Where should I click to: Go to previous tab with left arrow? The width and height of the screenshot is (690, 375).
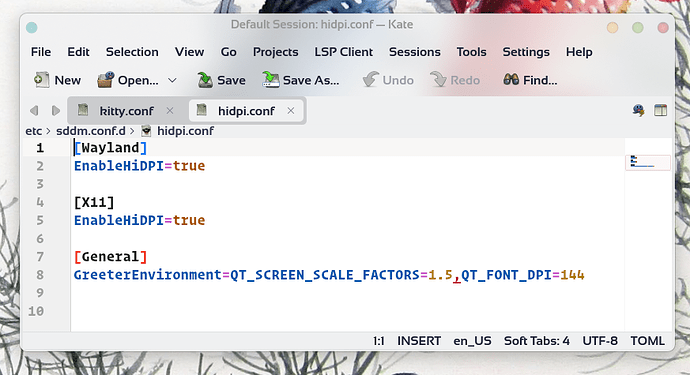tap(34, 110)
